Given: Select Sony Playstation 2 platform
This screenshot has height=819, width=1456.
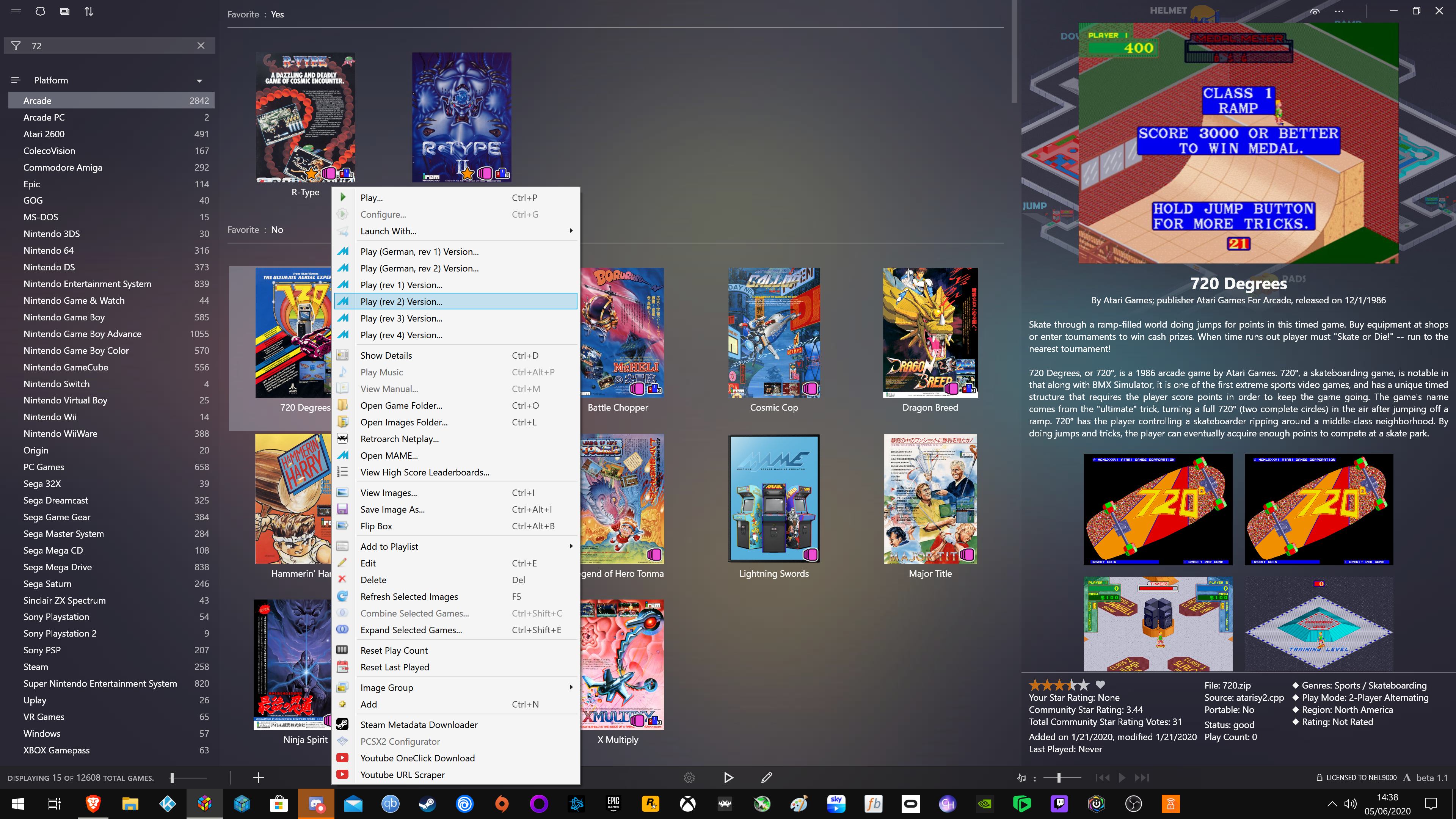Looking at the screenshot, I should click(111, 634).
